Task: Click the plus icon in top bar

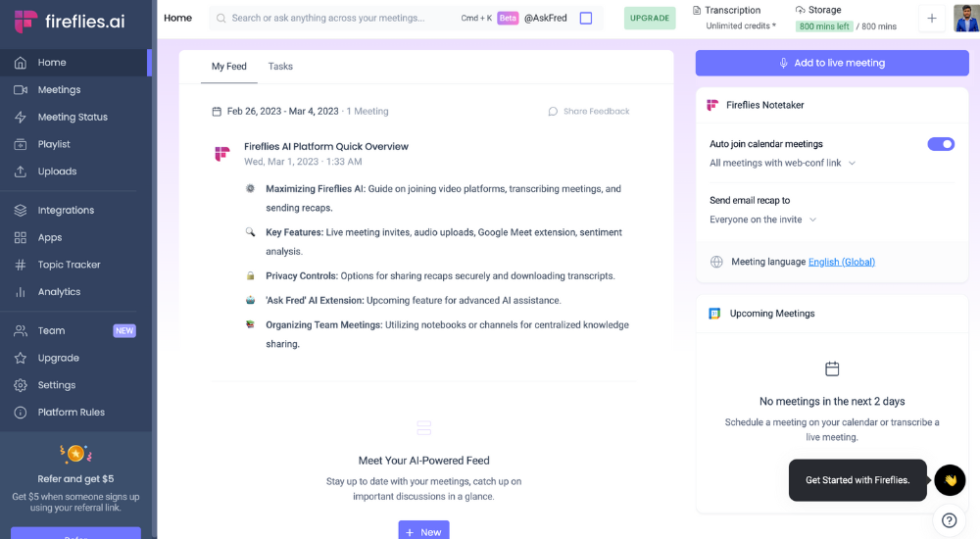Action: (931, 18)
